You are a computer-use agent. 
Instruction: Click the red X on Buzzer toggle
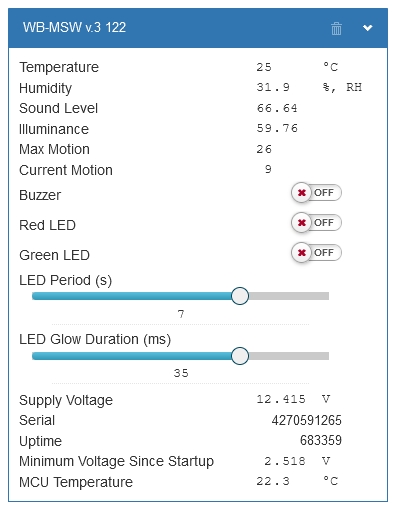tap(302, 193)
